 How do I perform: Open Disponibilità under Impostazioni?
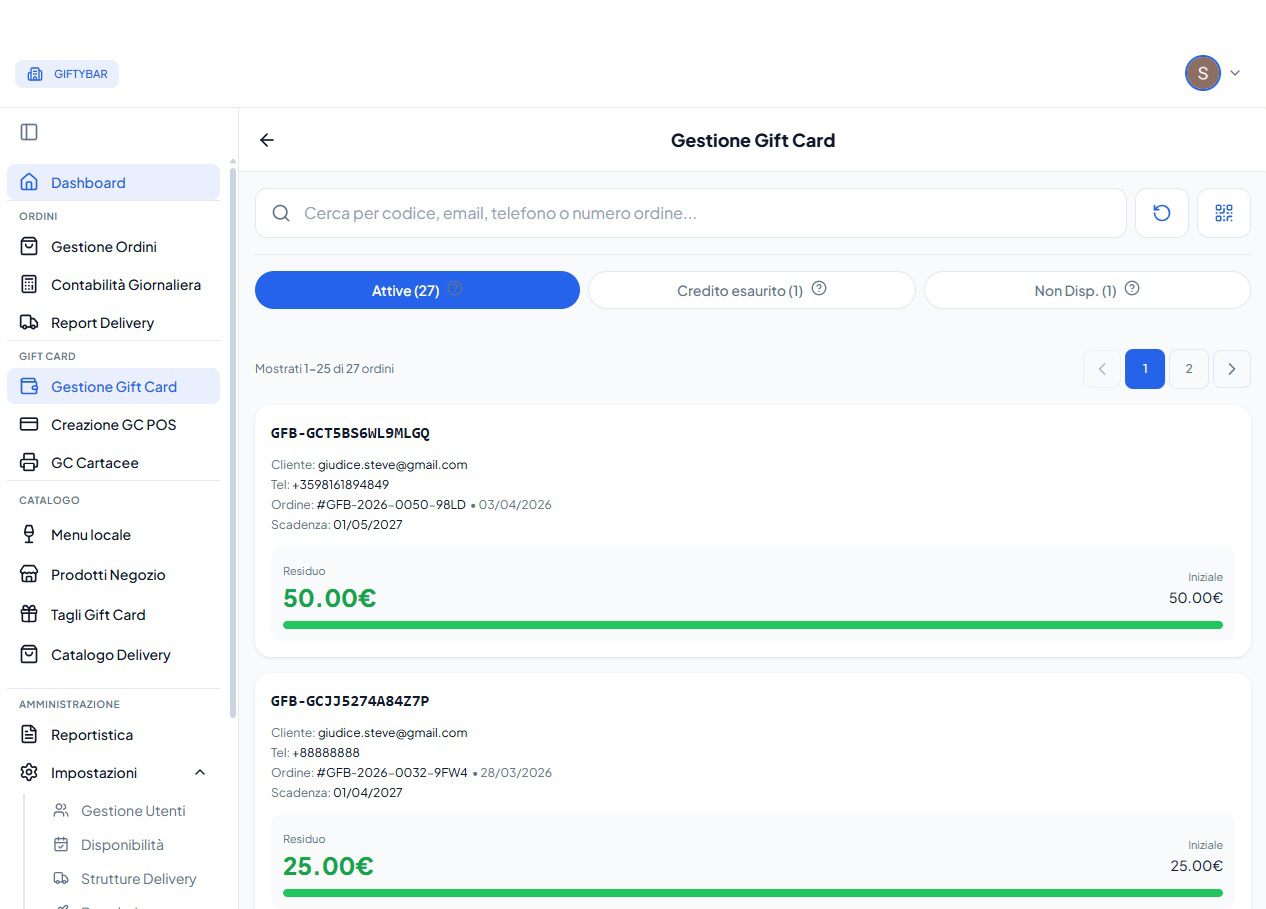coord(122,845)
